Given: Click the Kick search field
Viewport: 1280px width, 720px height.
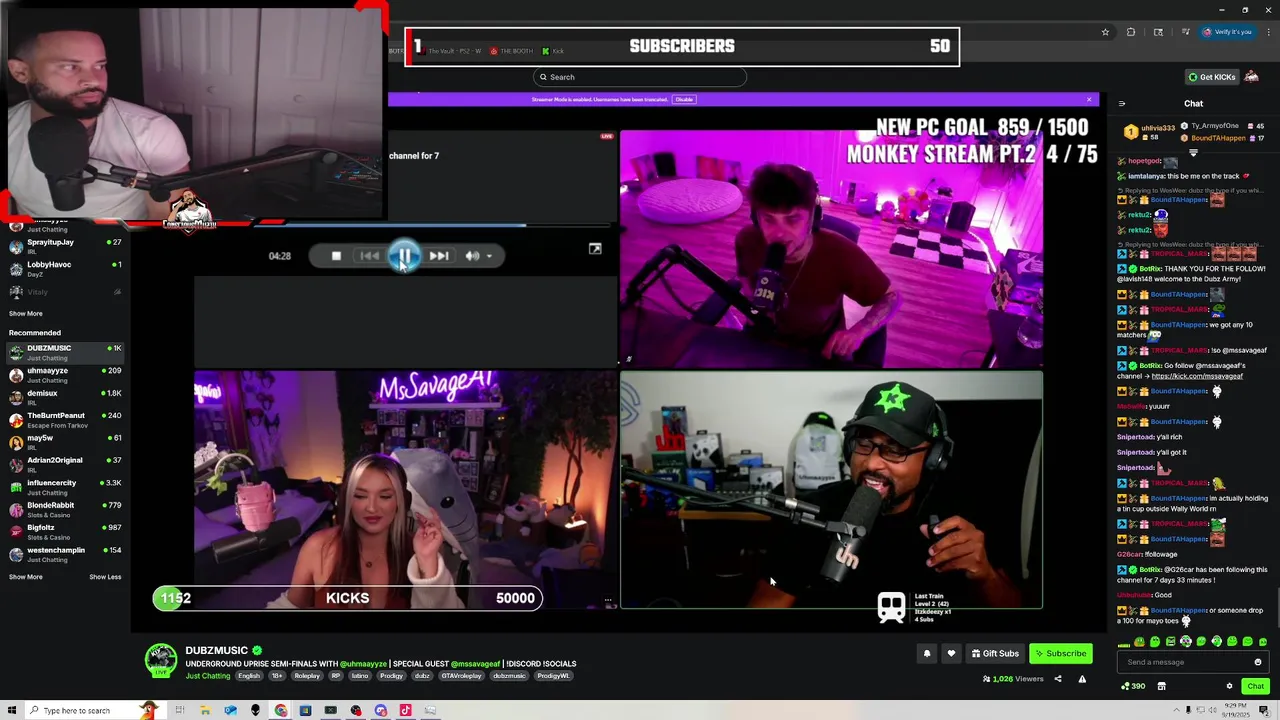Looking at the screenshot, I should (640, 77).
